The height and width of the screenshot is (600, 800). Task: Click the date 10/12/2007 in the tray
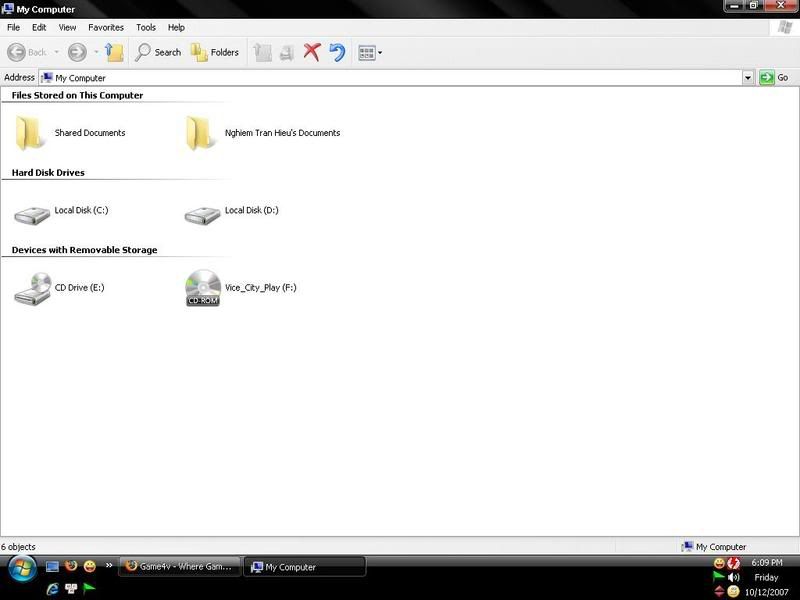tap(766, 592)
